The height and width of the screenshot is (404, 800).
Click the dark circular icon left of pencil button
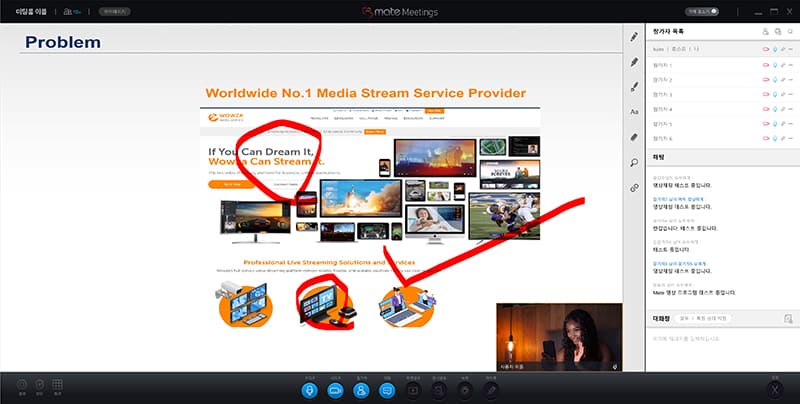[465, 390]
